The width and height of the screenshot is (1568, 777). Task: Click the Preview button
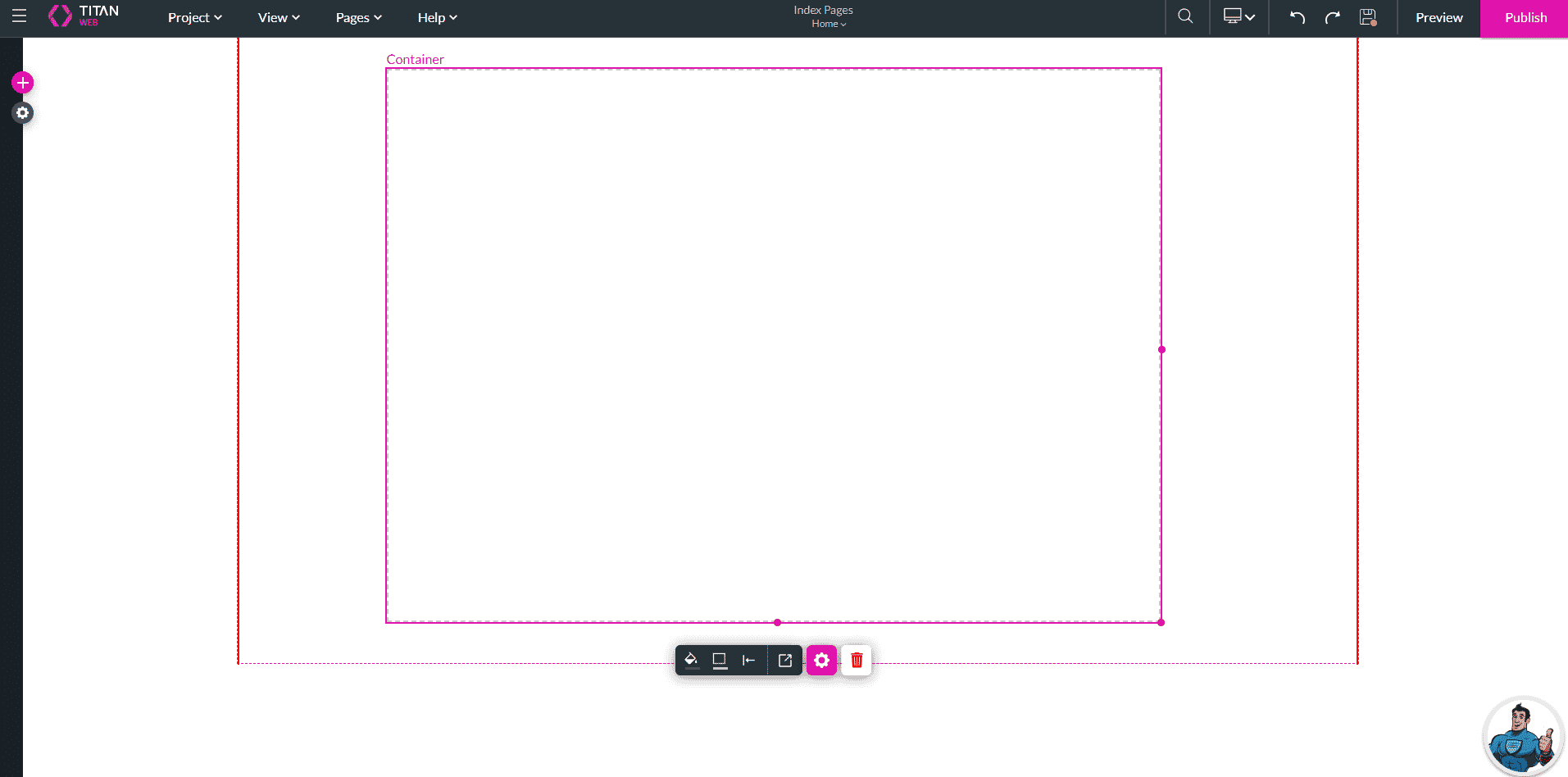coord(1438,18)
